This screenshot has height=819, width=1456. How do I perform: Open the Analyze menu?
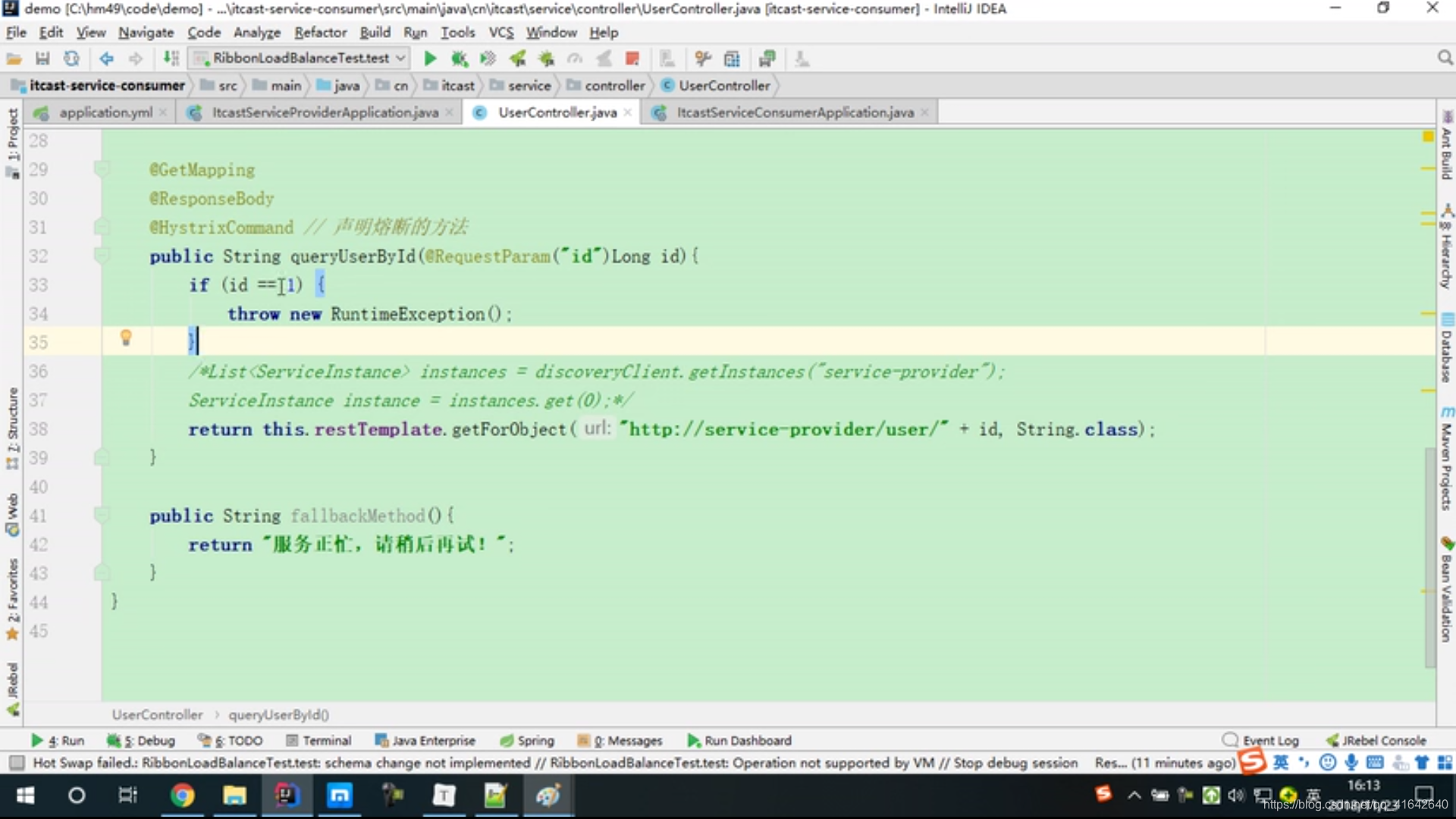(x=256, y=33)
